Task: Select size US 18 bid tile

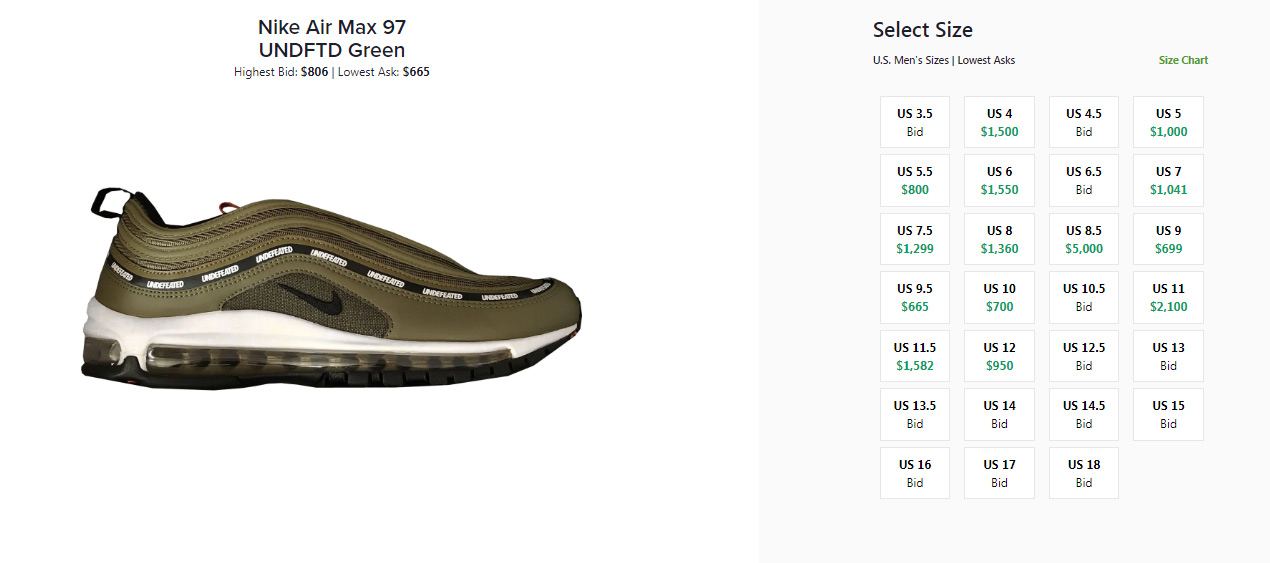Action: point(1084,473)
